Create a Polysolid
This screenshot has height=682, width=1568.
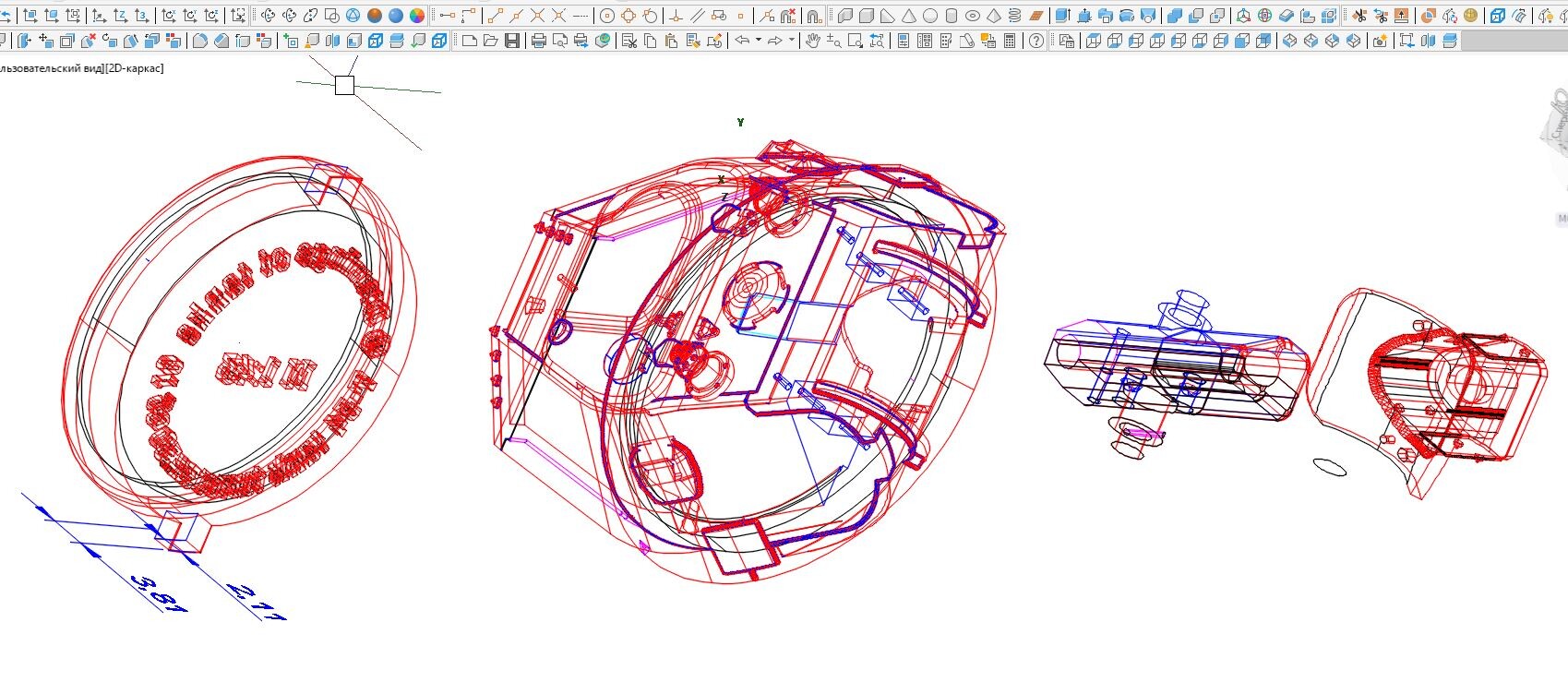(x=844, y=16)
